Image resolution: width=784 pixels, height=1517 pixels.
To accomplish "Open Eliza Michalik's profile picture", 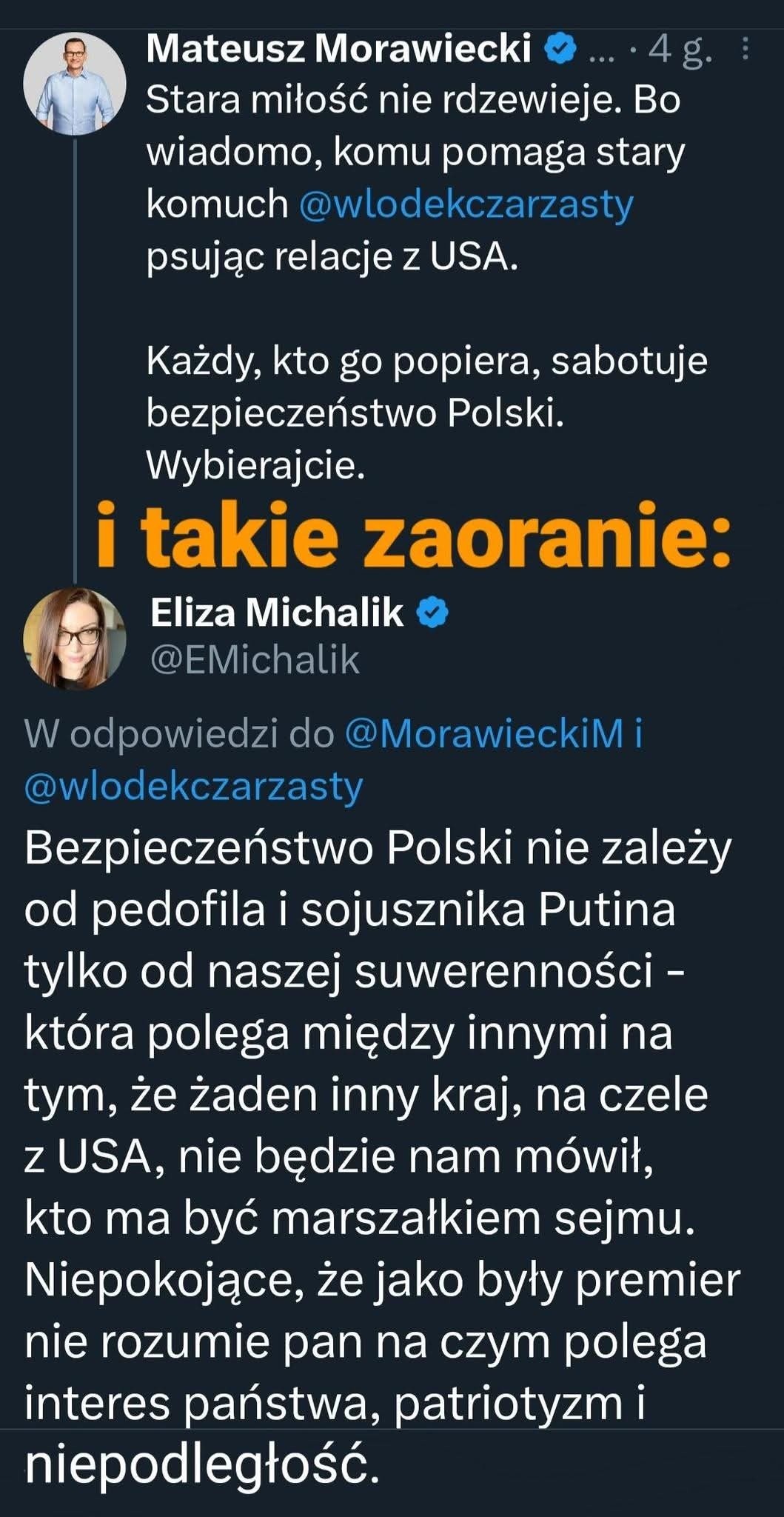I will [75, 638].
